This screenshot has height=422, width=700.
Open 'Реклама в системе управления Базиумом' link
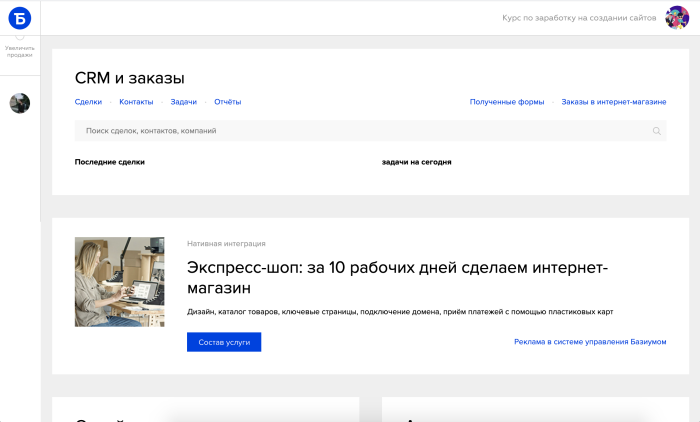[590, 342]
